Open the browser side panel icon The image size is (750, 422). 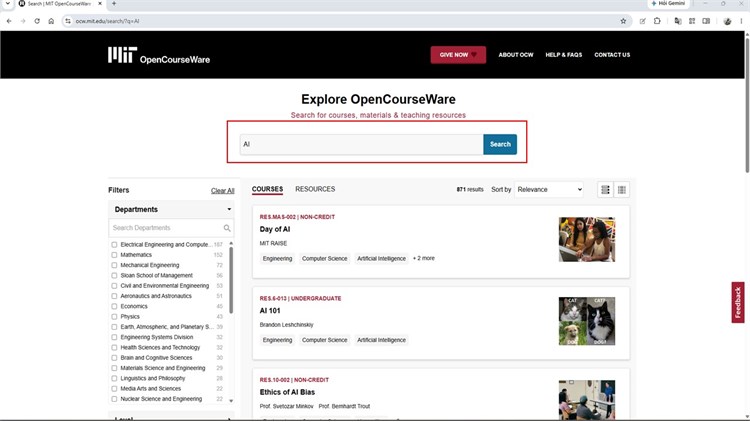click(x=706, y=21)
